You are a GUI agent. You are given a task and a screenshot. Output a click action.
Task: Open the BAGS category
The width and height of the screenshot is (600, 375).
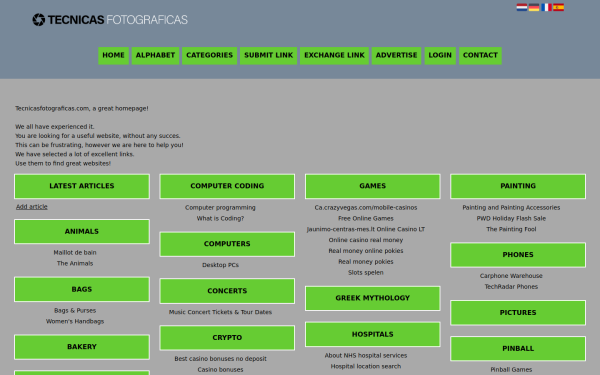[82, 289]
